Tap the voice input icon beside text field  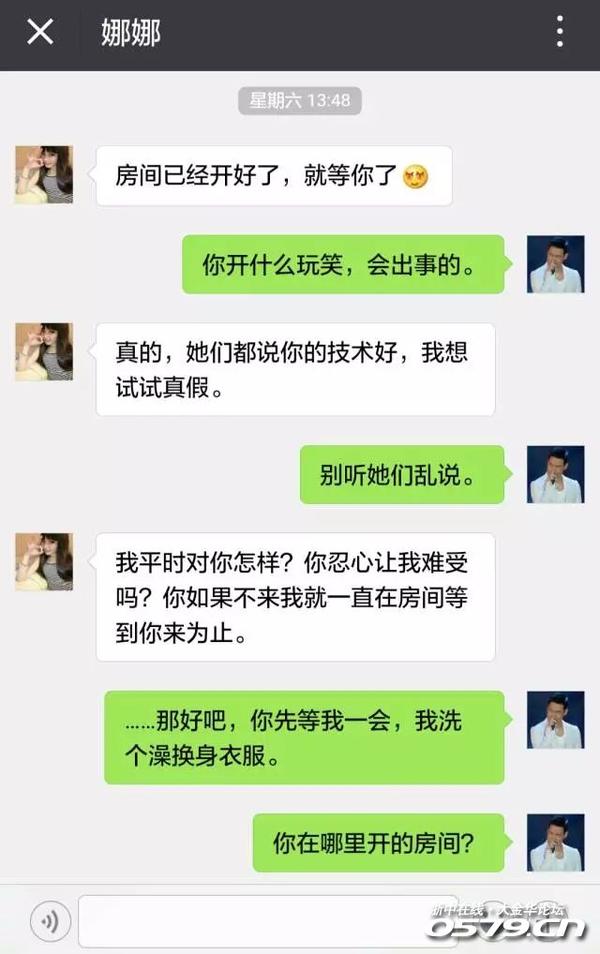click(51, 921)
